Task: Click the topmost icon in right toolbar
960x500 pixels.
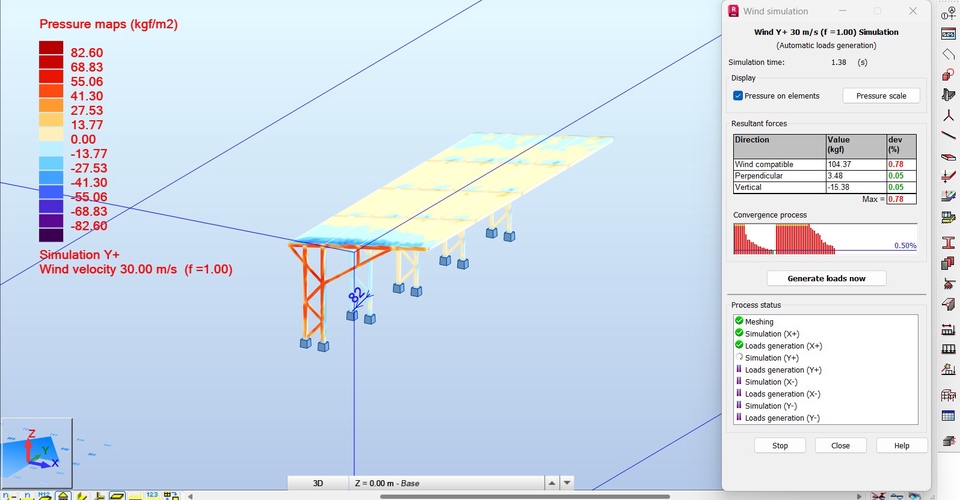Action: [948, 12]
